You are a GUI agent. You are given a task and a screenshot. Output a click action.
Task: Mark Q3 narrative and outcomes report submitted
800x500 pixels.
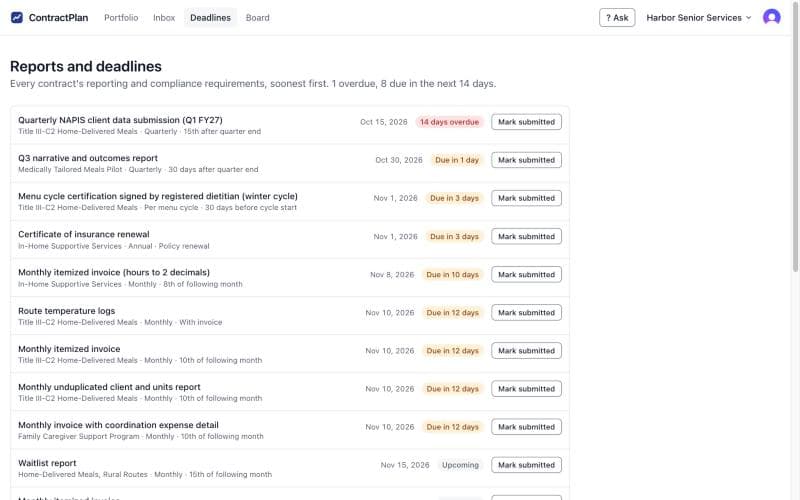coord(526,160)
